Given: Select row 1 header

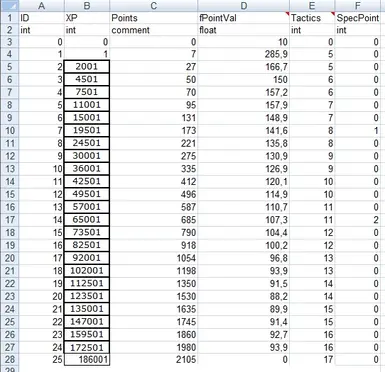Looking at the screenshot, I should pos(9,18).
